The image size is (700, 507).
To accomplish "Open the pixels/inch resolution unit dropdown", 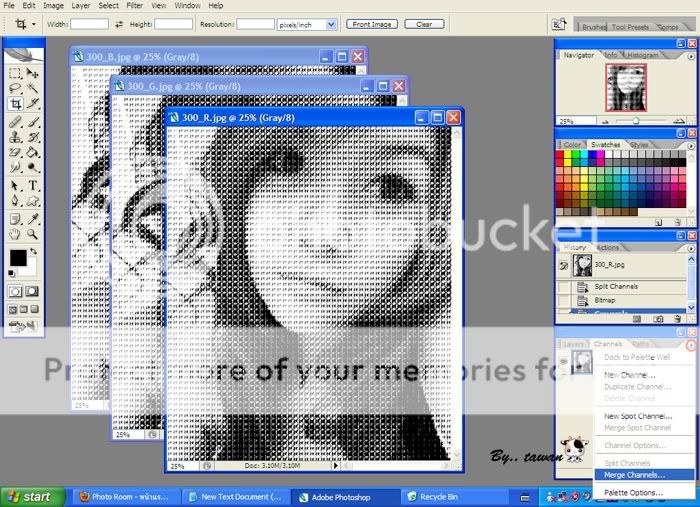I will coord(331,23).
